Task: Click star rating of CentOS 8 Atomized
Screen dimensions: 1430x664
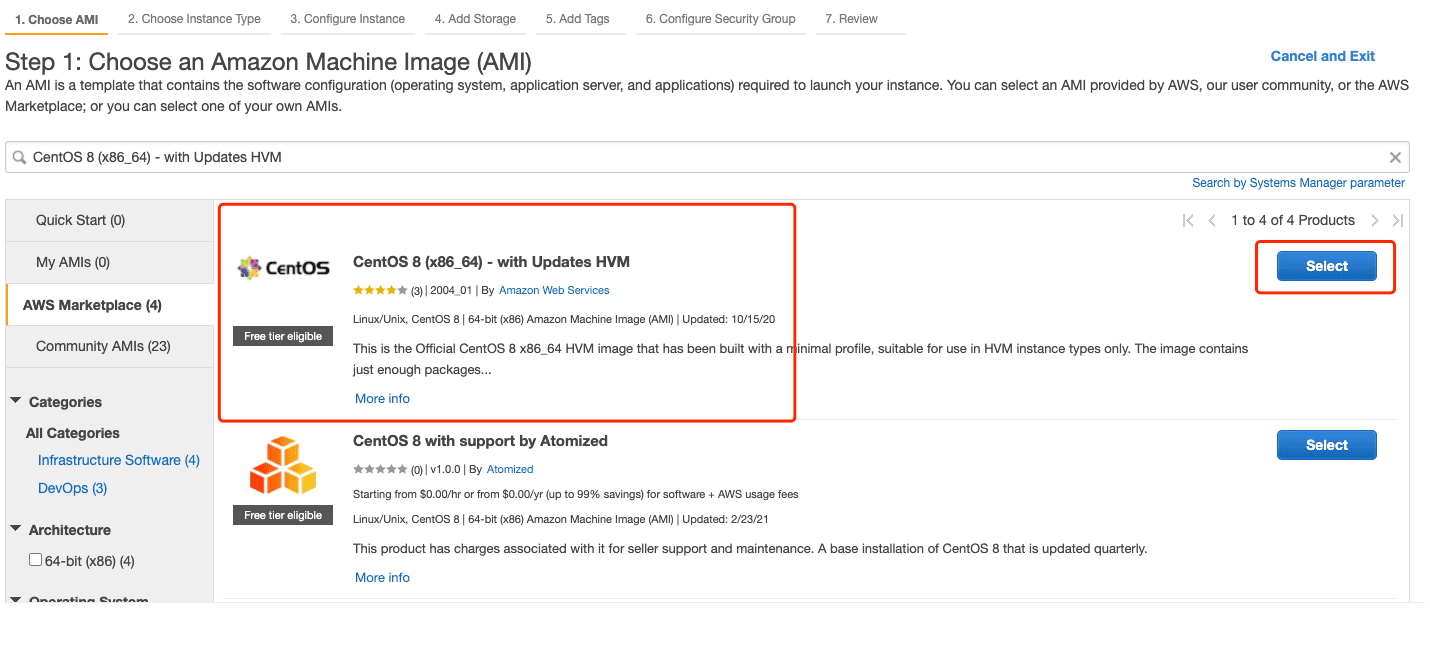Action: click(x=380, y=469)
